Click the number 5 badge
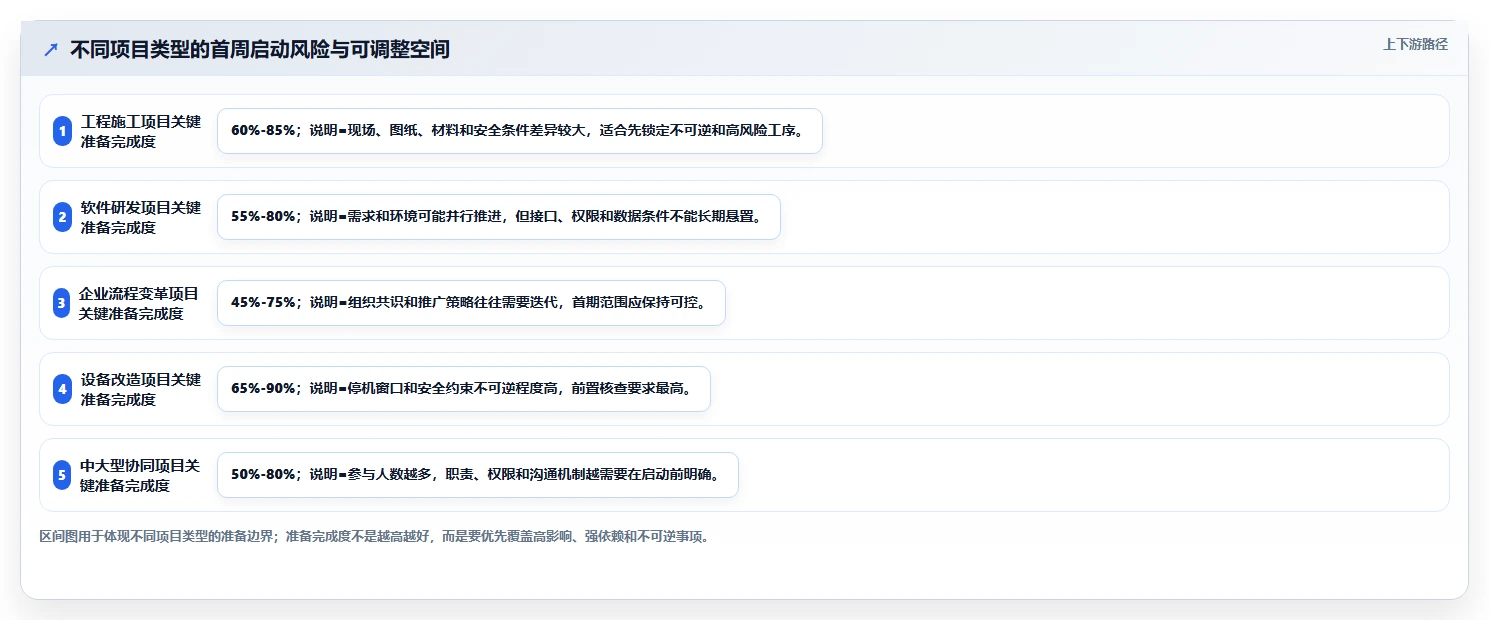The height and width of the screenshot is (620, 1489). coord(62,475)
